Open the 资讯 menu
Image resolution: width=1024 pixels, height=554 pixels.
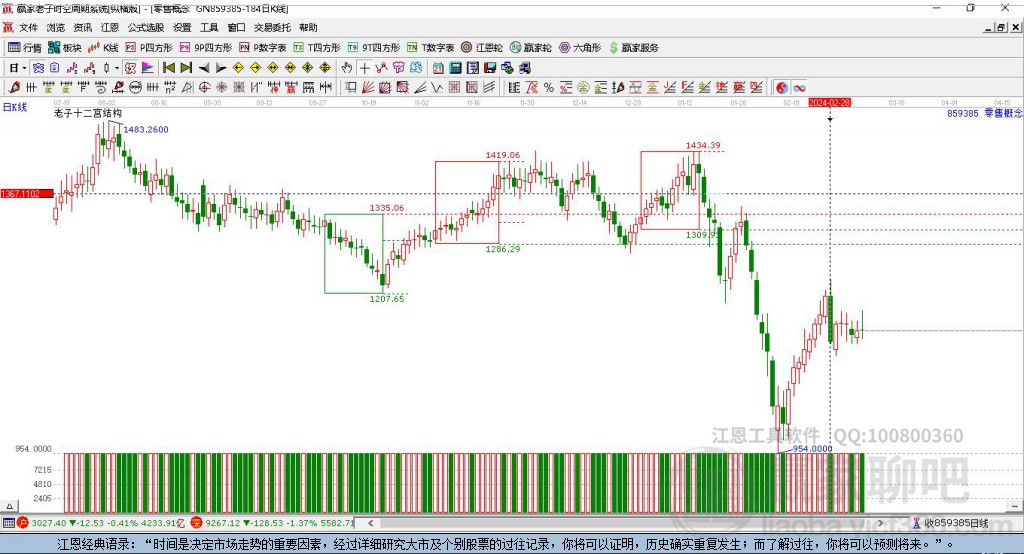(82, 27)
